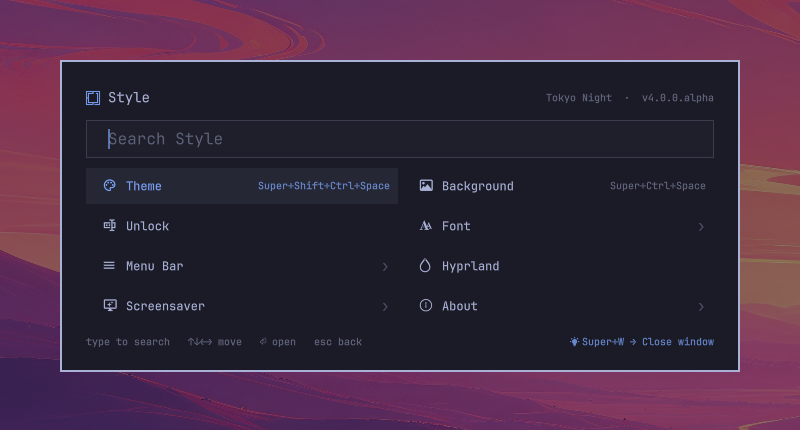Viewport: 800px width, 430px height.
Task: Choose the Screensaver entry
Action: 242,306
